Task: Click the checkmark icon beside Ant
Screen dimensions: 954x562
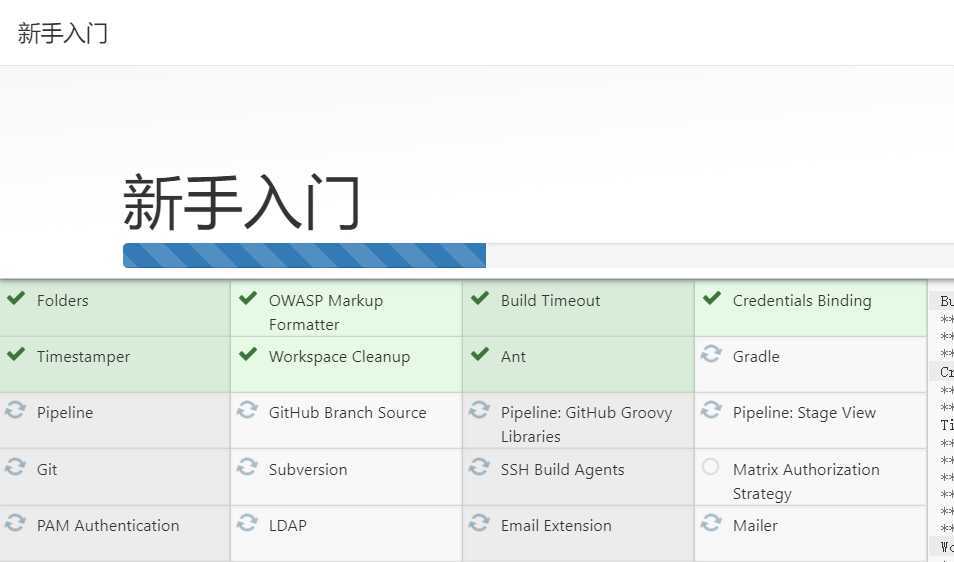Action: click(480, 354)
